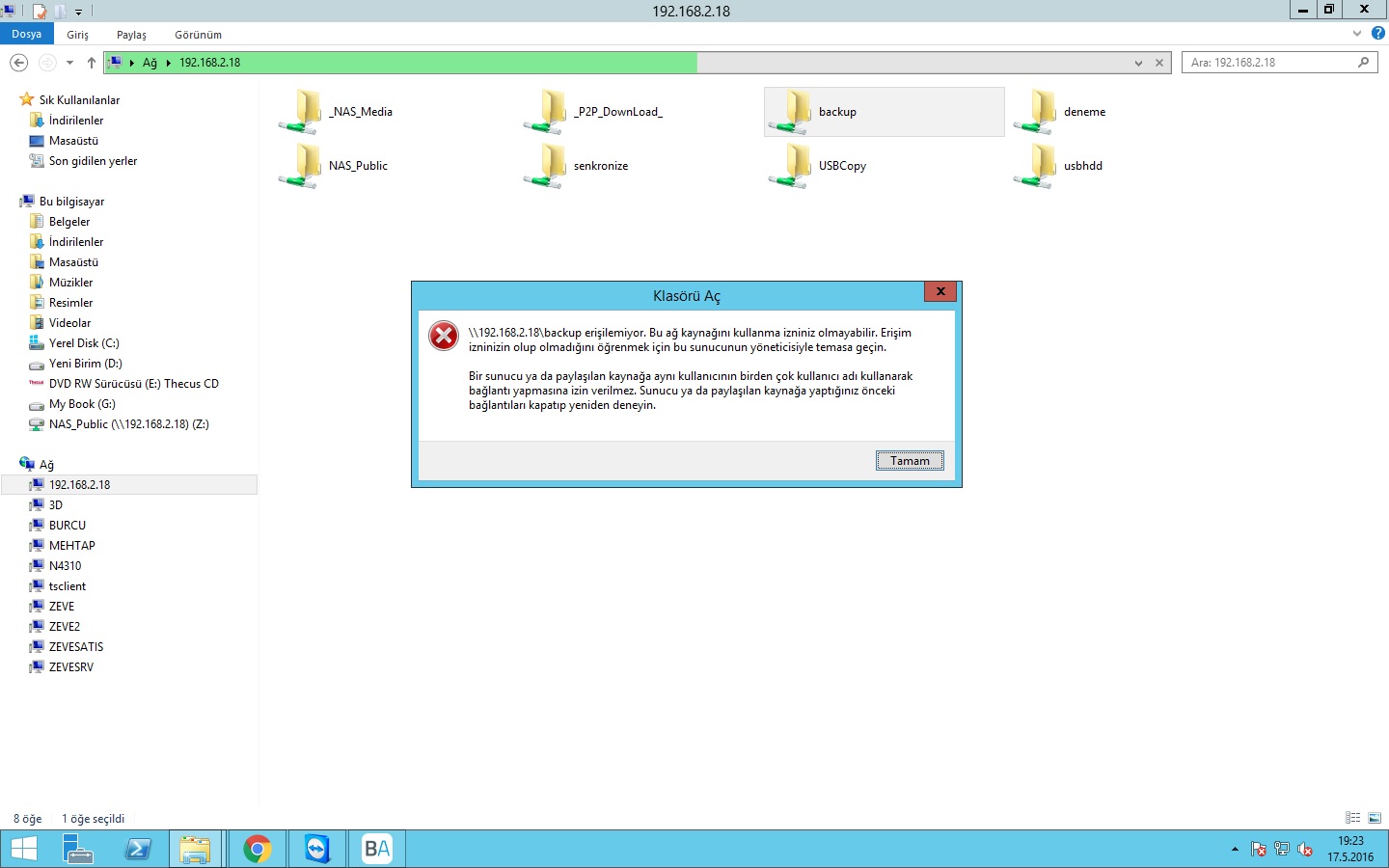Click Tamam button in error dialog
The width and height of the screenshot is (1389, 868).
[910, 461]
